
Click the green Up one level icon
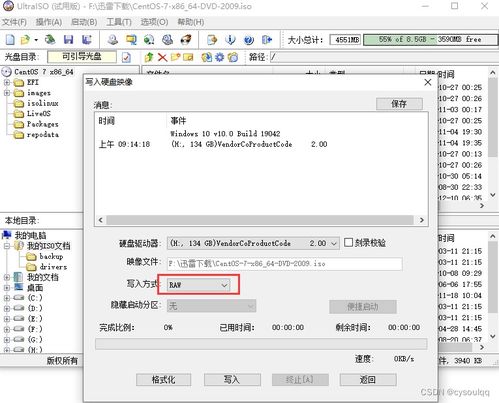tap(149, 57)
